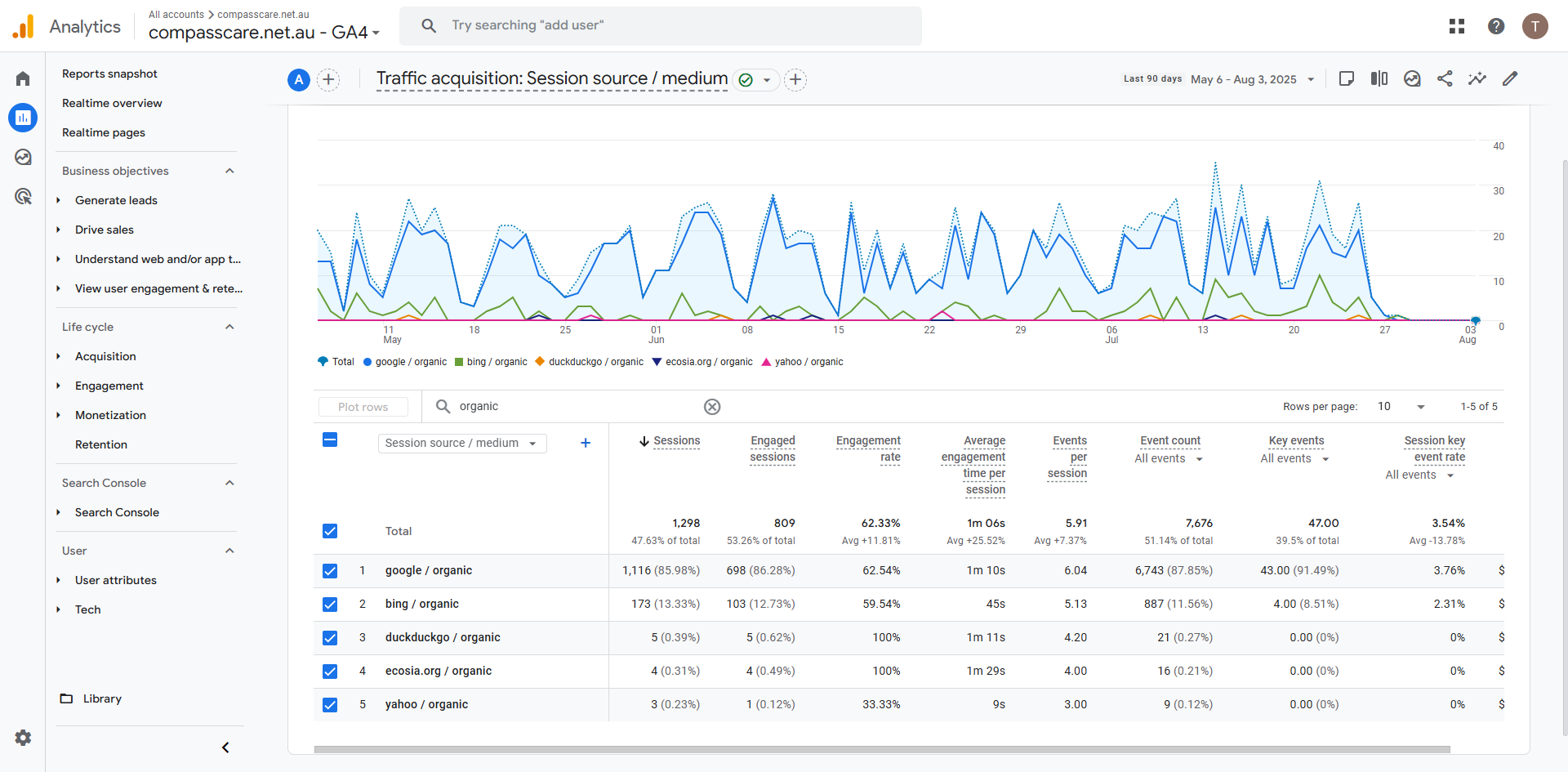Open the Insights icon in report toolbar
Viewport: 1568px width, 772px height.
pyautogui.click(x=1412, y=78)
